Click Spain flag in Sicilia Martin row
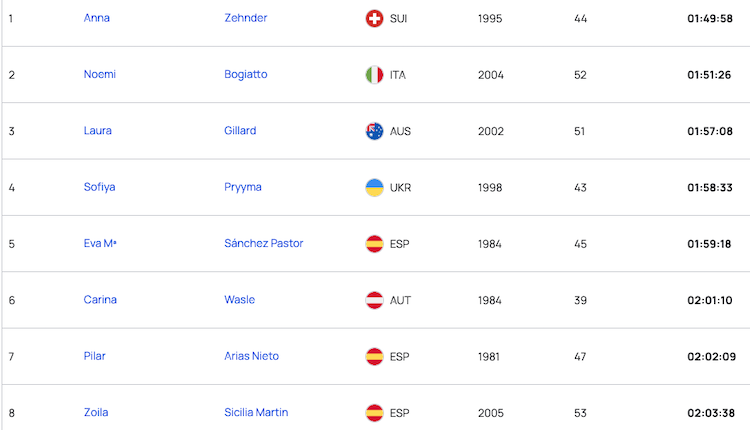750x430 pixels. pyautogui.click(x=375, y=413)
